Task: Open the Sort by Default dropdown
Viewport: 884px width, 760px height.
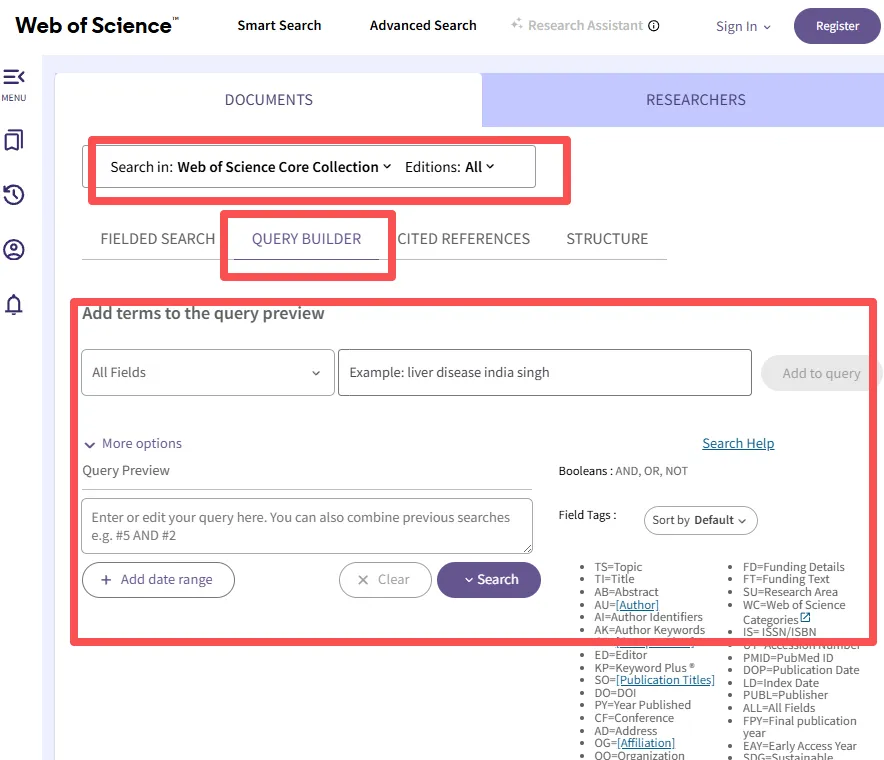Action: pyautogui.click(x=700, y=520)
